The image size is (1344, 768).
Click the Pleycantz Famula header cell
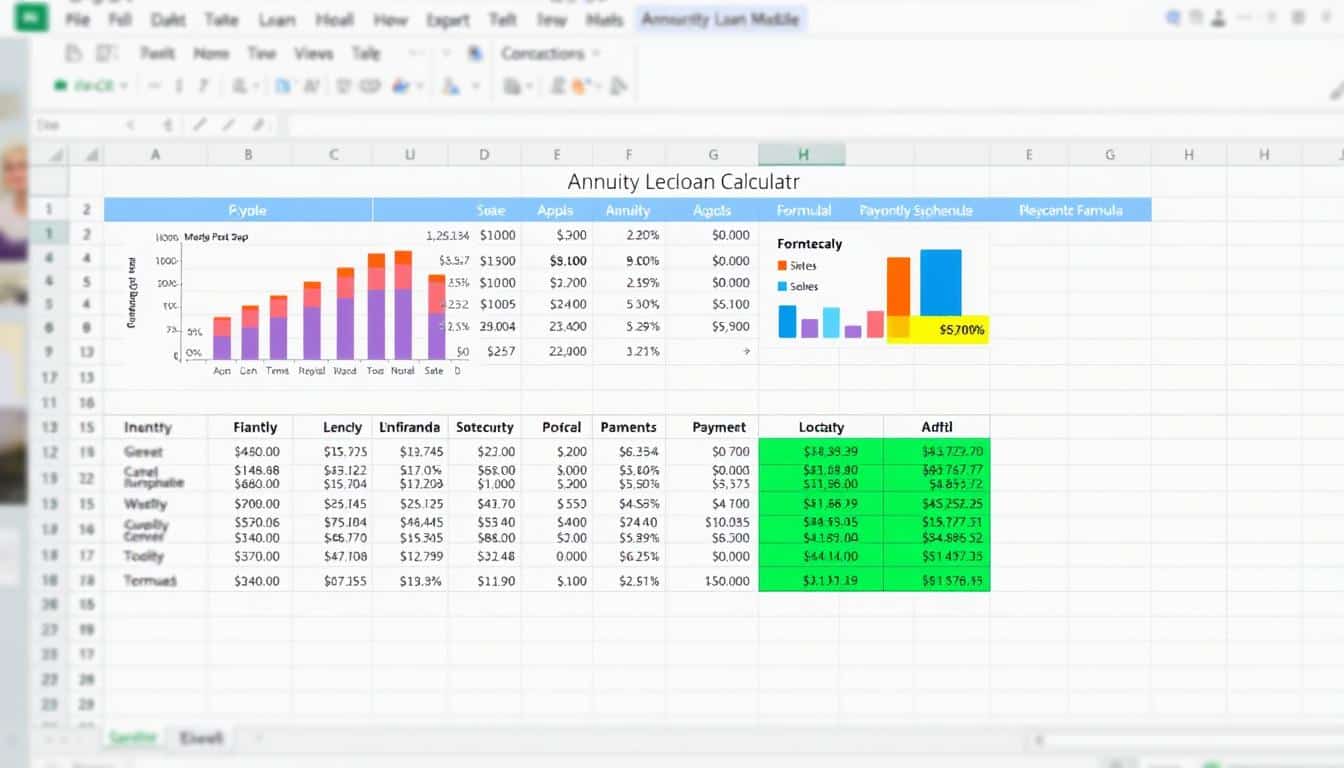tap(1070, 210)
